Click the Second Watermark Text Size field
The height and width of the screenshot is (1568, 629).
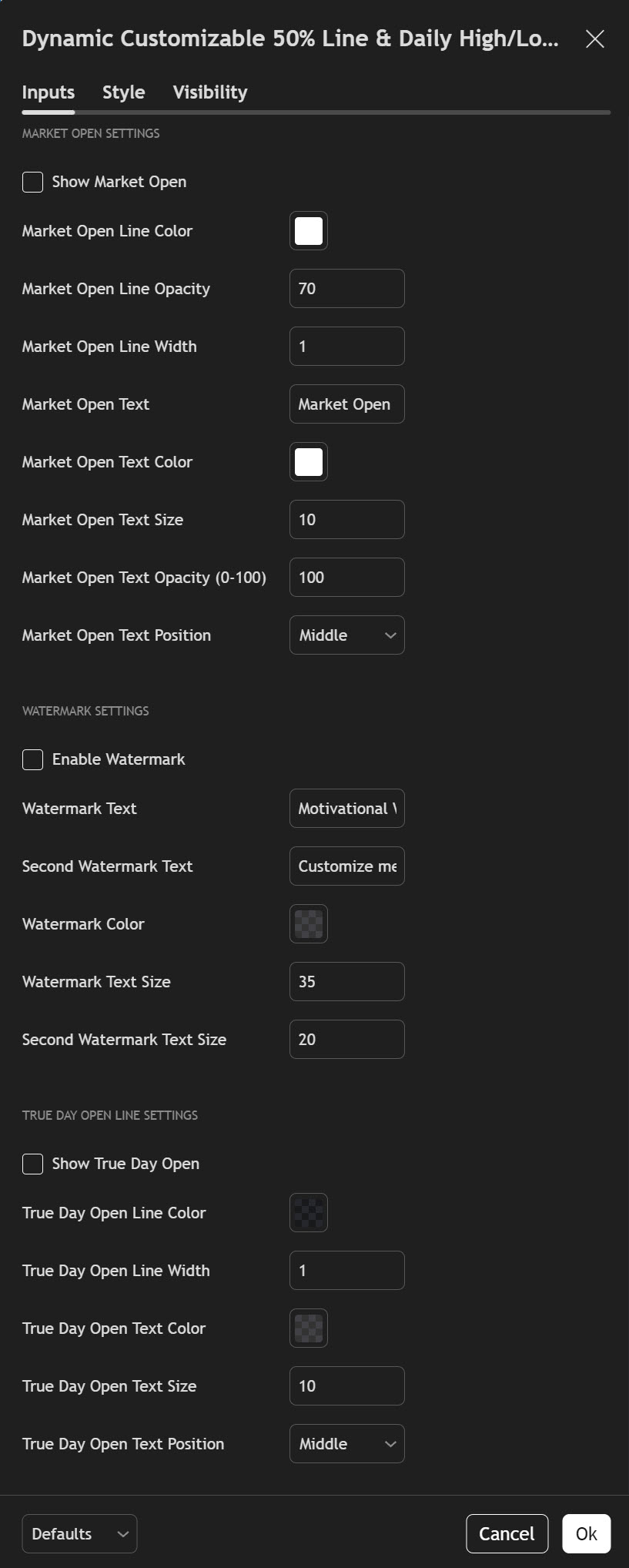(346, 1040)
